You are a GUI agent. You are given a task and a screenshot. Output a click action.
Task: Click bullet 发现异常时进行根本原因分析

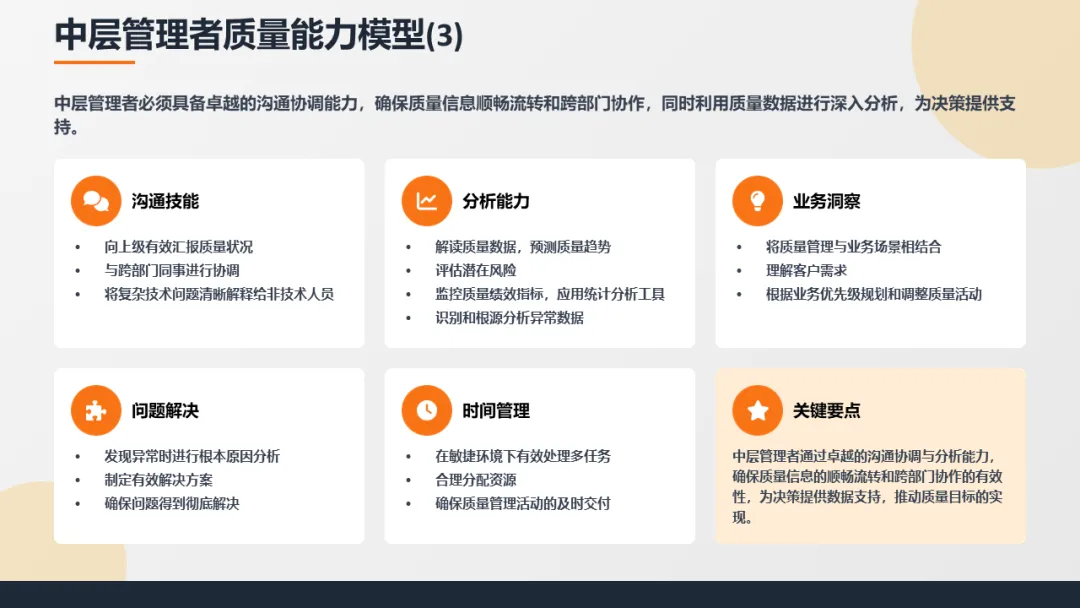191,456
